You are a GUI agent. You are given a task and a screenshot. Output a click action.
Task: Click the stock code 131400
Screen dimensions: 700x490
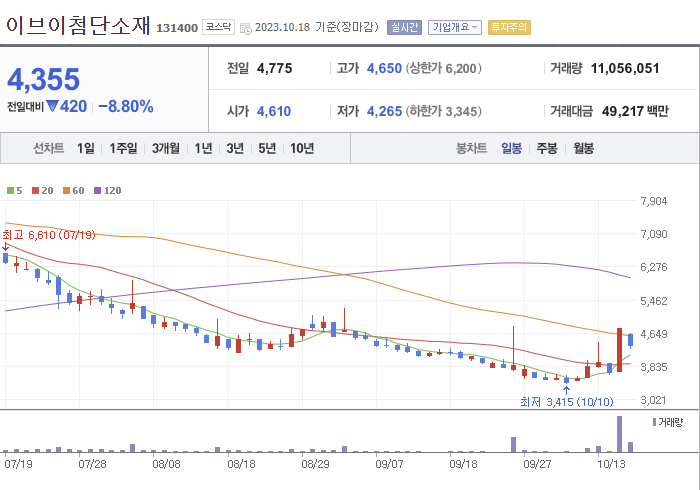pos(177,28)
